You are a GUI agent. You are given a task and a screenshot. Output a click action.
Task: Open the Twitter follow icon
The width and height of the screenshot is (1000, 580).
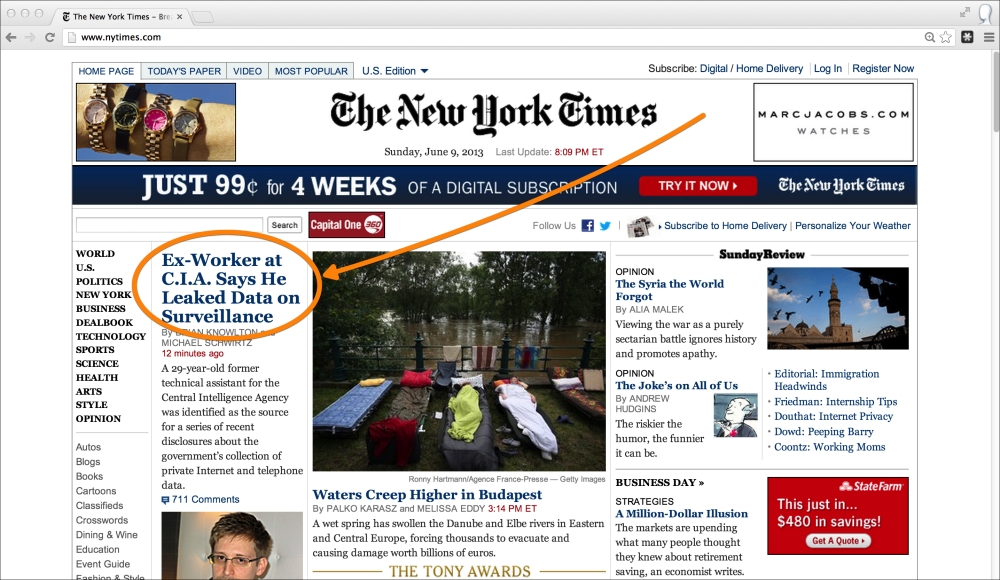605,226
